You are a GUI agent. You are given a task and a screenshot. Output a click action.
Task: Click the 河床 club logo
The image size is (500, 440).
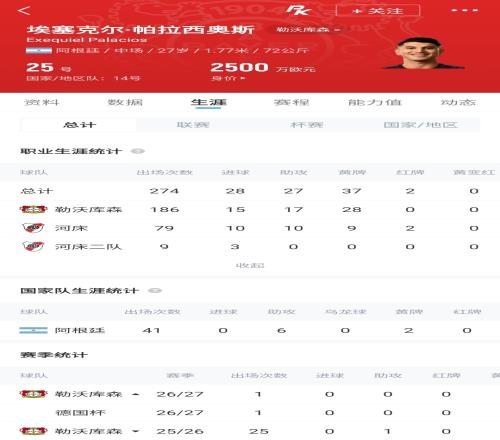33,228
